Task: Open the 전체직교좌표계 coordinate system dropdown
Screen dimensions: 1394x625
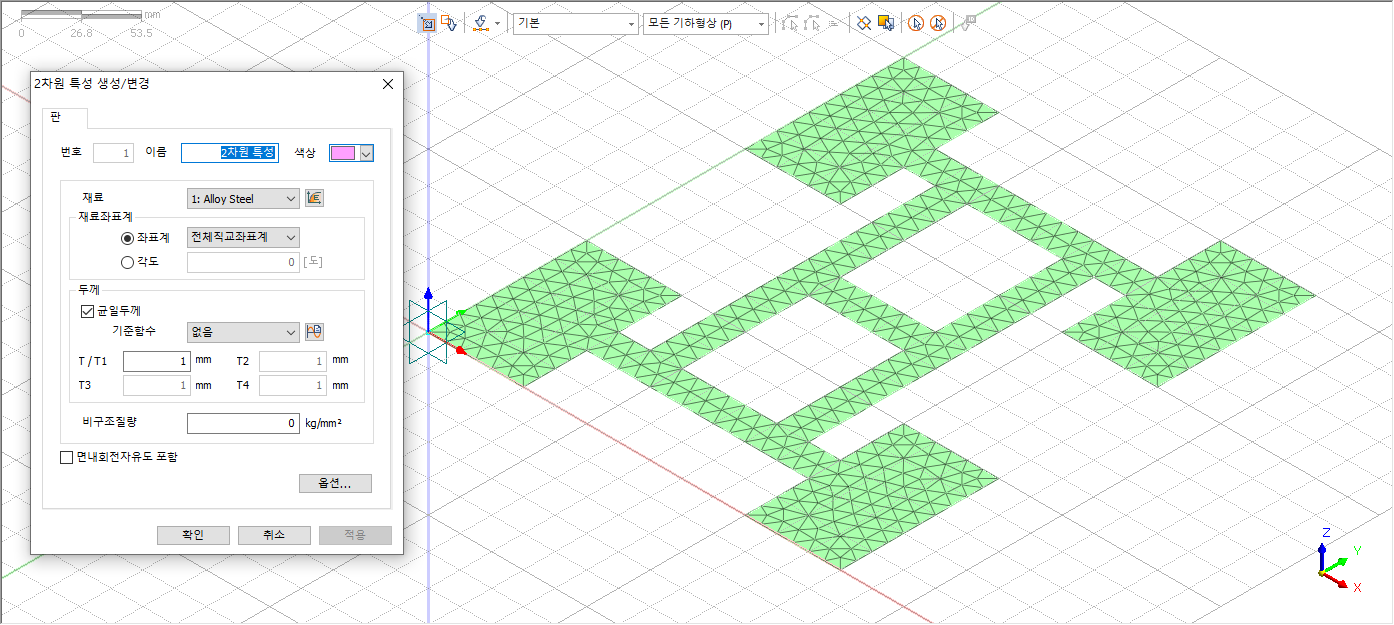Action: point(243,237)
